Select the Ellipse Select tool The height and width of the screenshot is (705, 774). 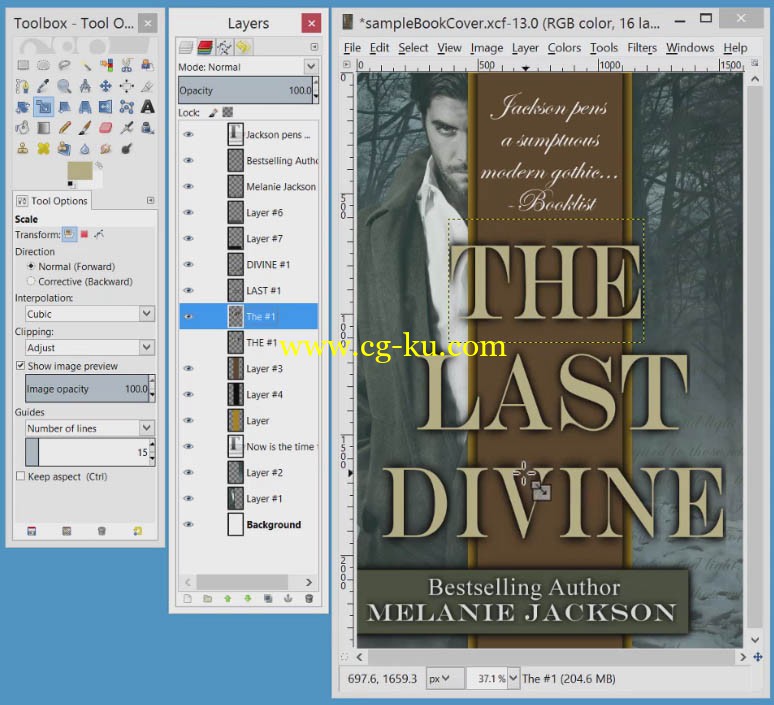[x=43, y=65]
